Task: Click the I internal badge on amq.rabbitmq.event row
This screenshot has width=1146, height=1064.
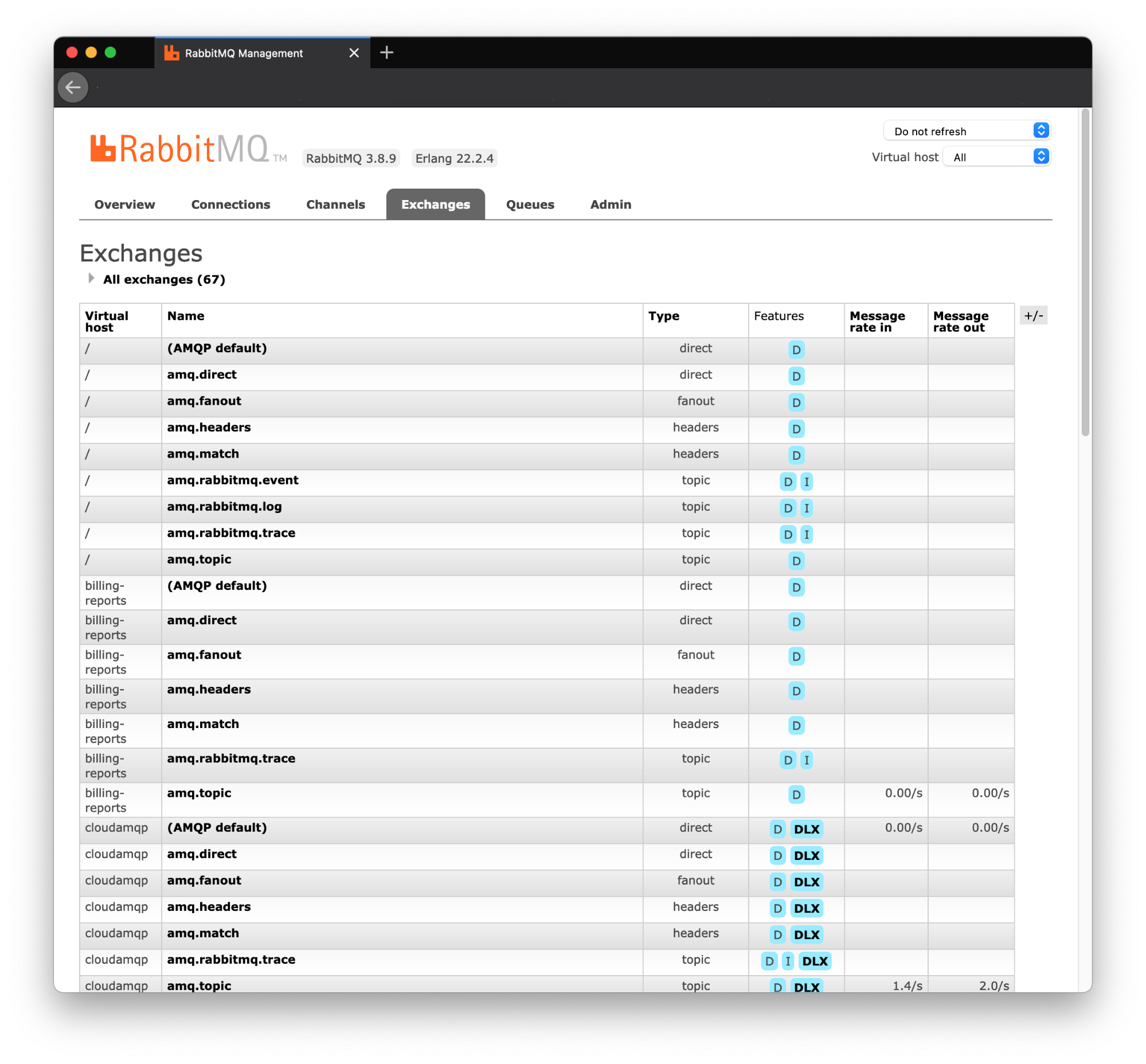Action: 806,482
